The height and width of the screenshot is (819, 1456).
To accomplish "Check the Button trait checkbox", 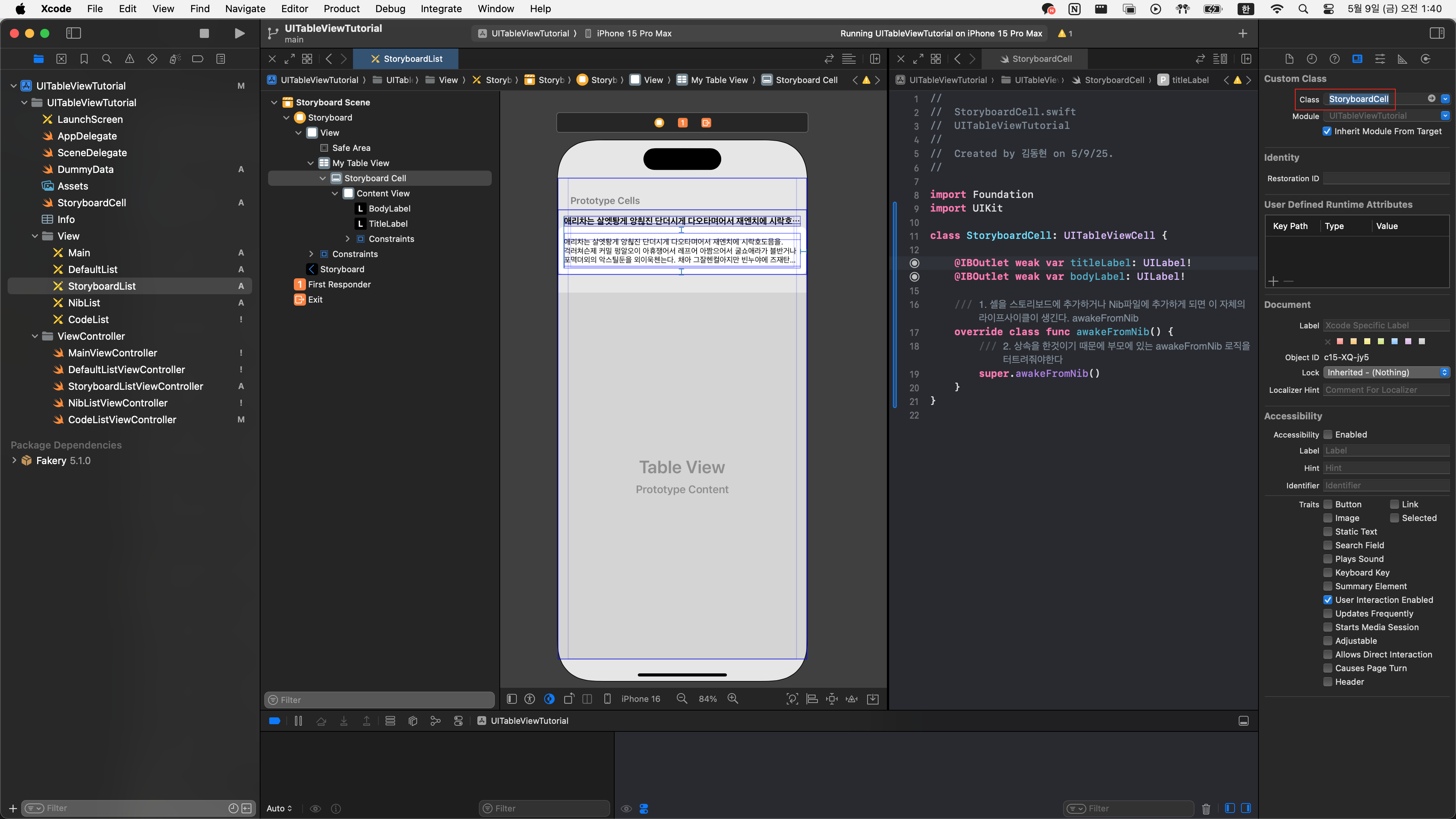I will (x=1328, y=504).
